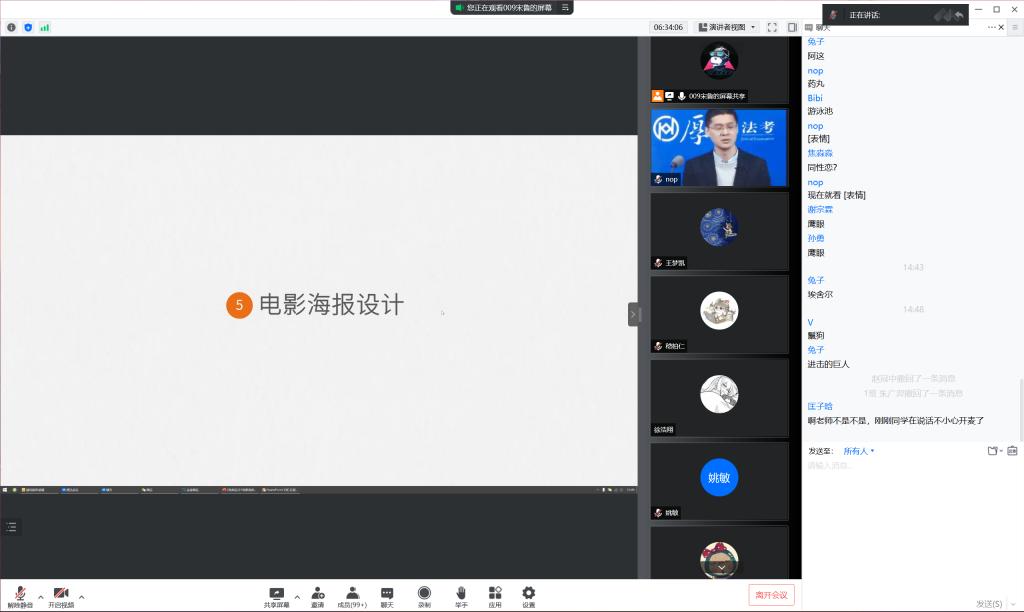The height and width of the screenshot is (612, 1024).
Task: Expand video options arrow beside camera
Action: pyautogui.click(x=82, y=597)
